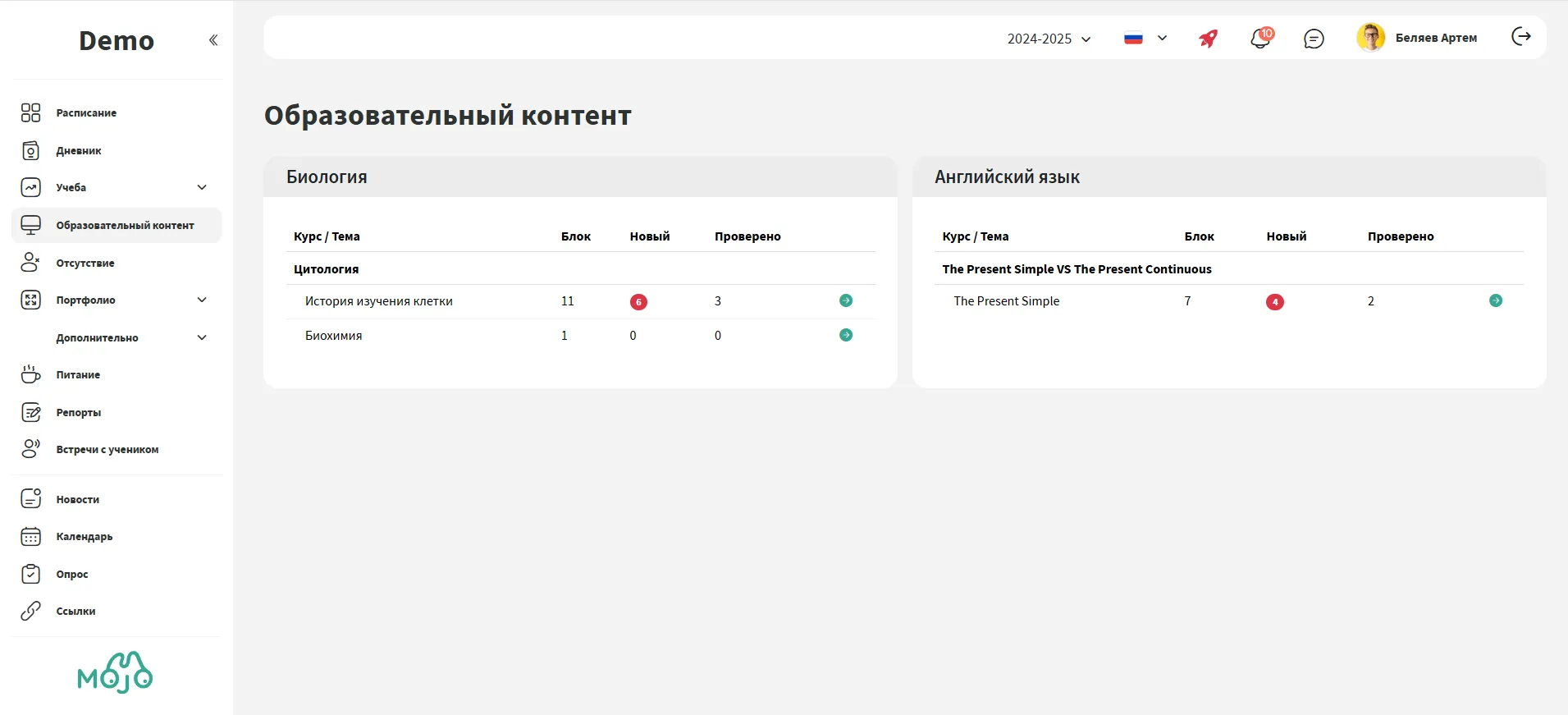Click the rocket icon in the header

coord(1208,39)
